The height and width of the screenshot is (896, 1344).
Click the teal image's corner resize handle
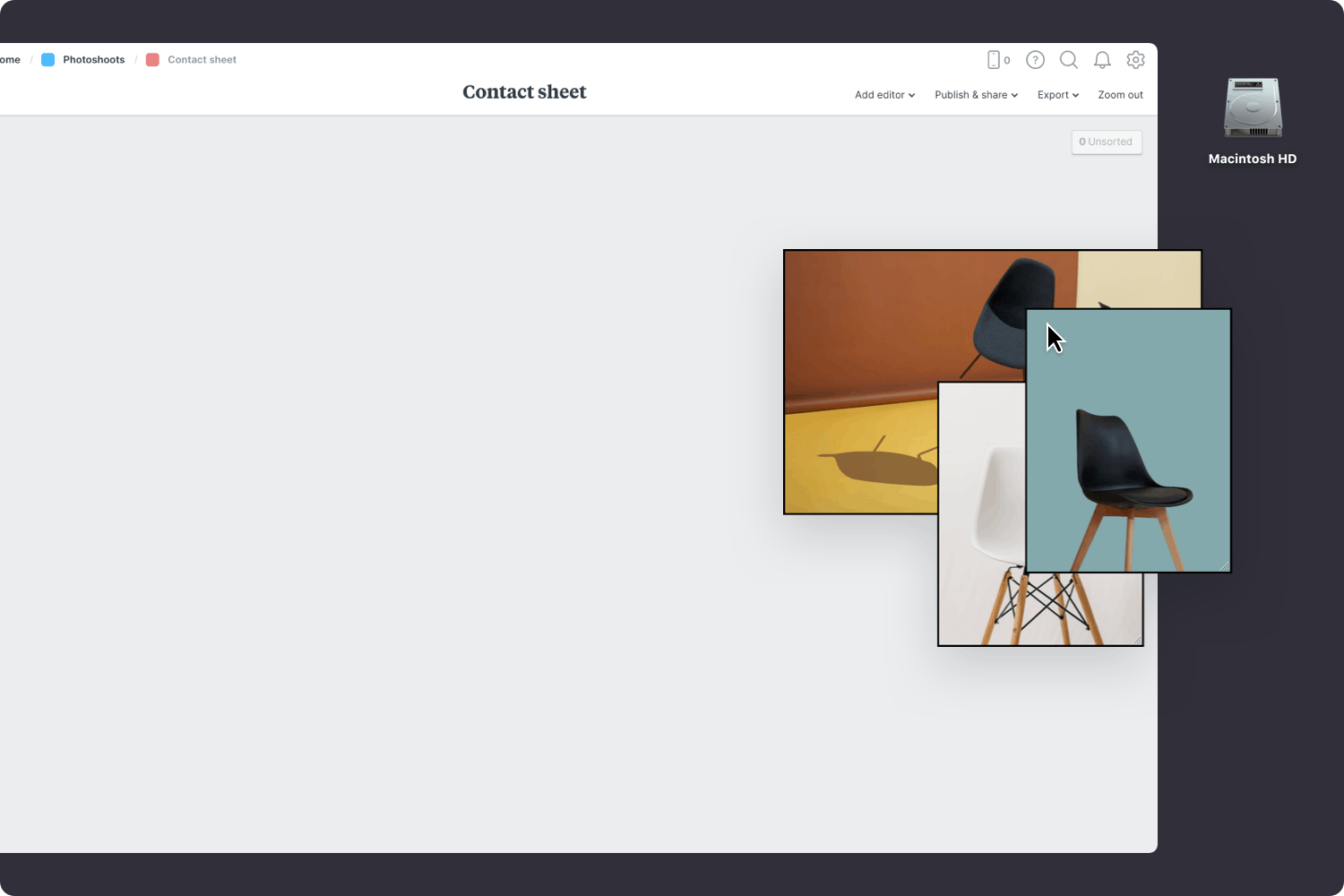coord(1225,566)
